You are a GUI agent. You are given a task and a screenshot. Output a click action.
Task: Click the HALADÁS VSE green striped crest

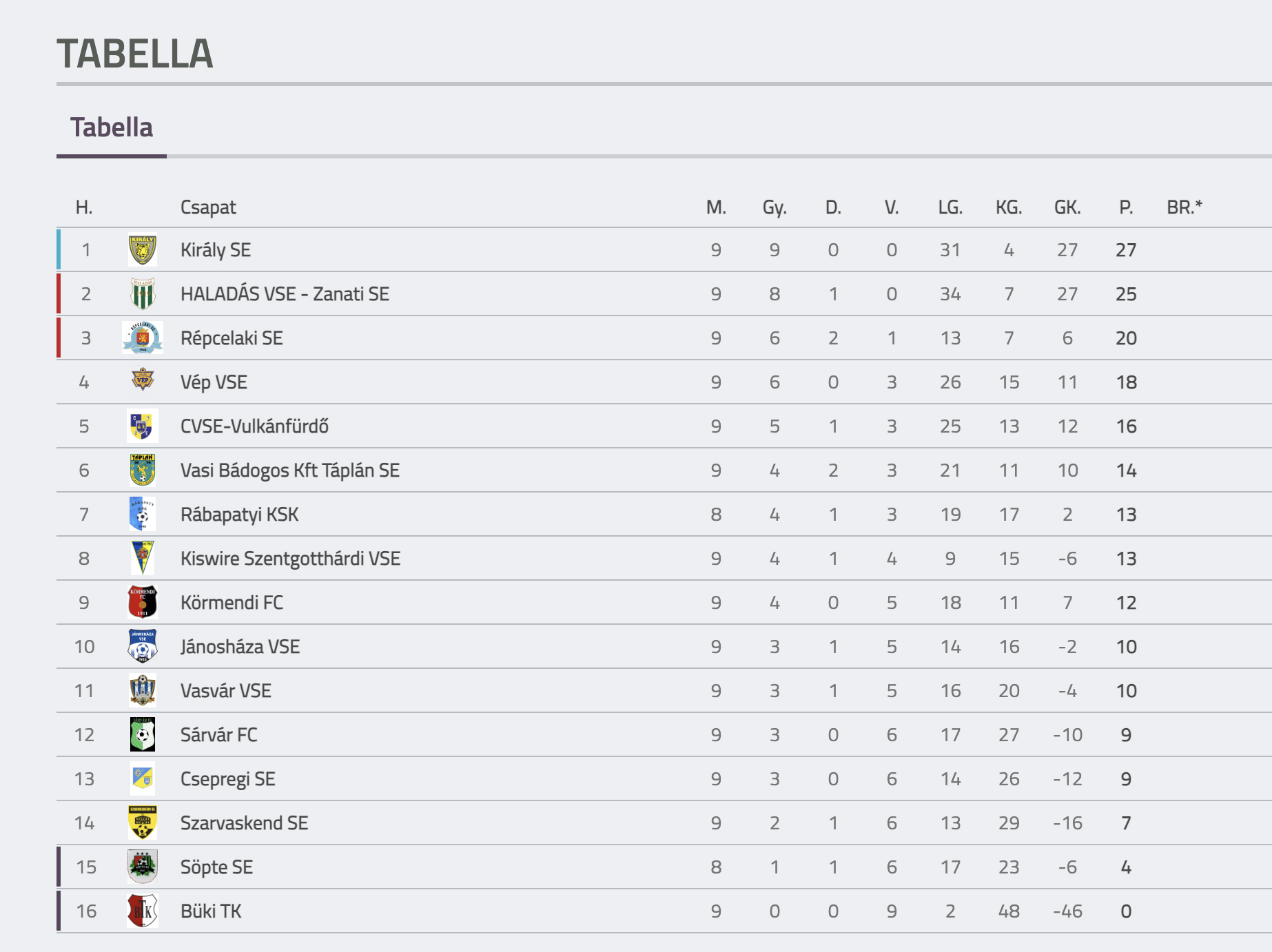[143, 294]
